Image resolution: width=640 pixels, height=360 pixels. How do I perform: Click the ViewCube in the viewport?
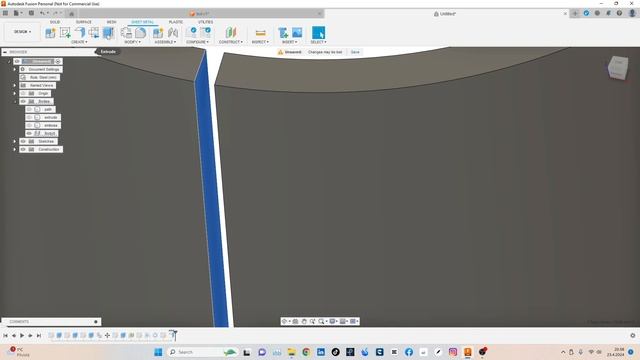618,68
